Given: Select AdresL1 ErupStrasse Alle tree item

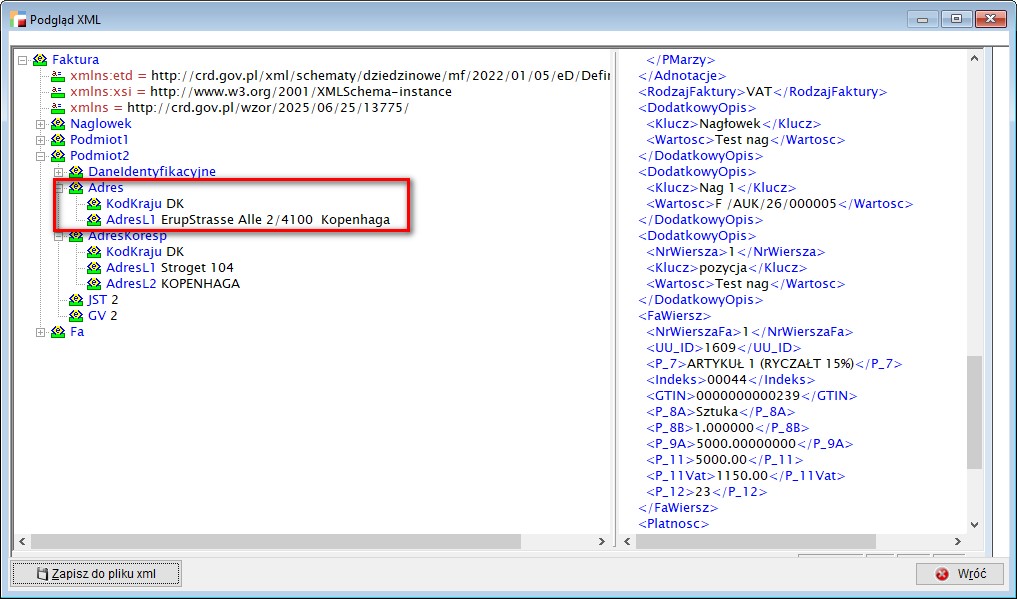Looking at the screenshot, I should (x=247, y=220).
